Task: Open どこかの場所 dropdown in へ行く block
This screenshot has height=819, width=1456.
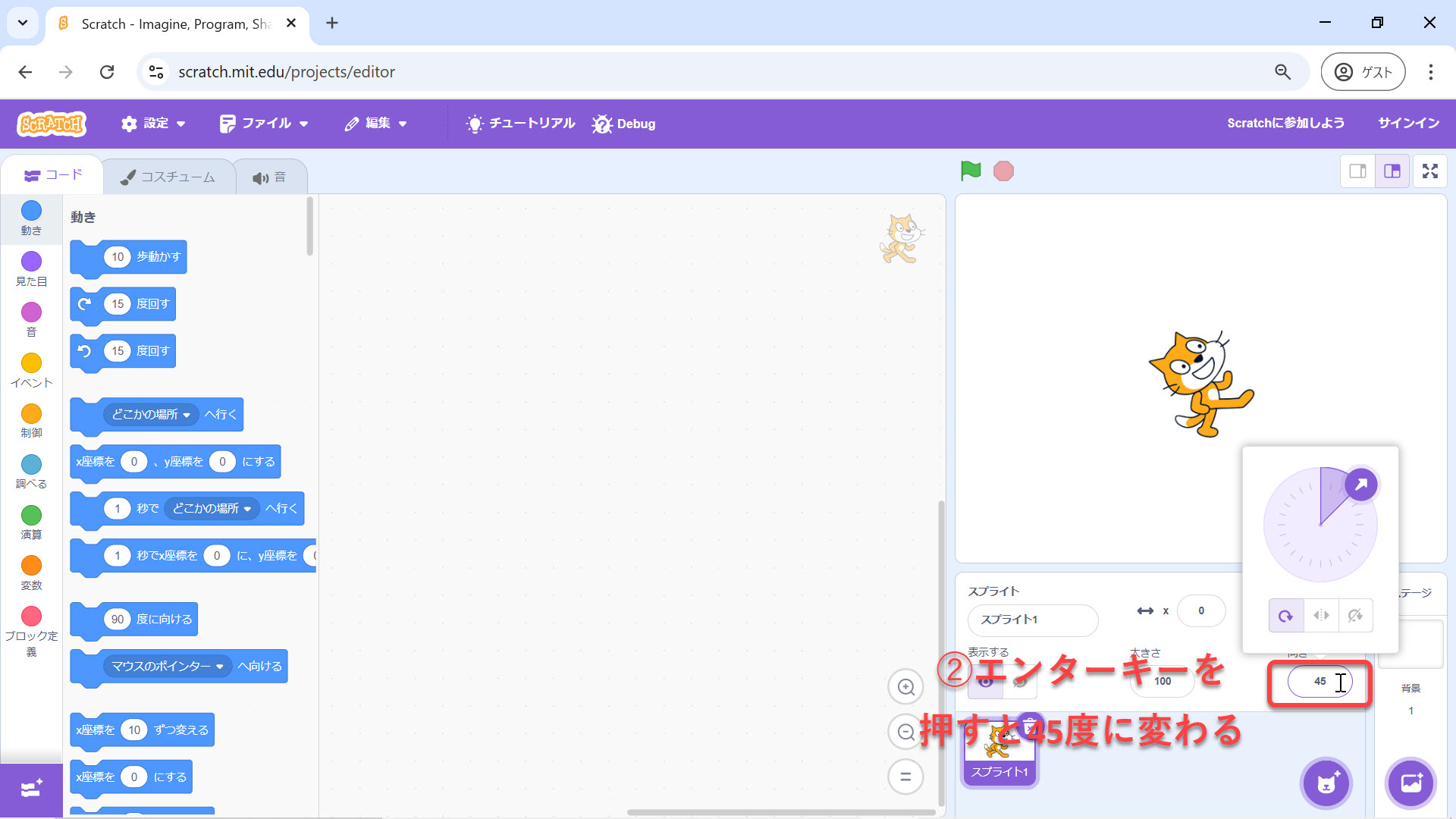Action: (151, 415)
